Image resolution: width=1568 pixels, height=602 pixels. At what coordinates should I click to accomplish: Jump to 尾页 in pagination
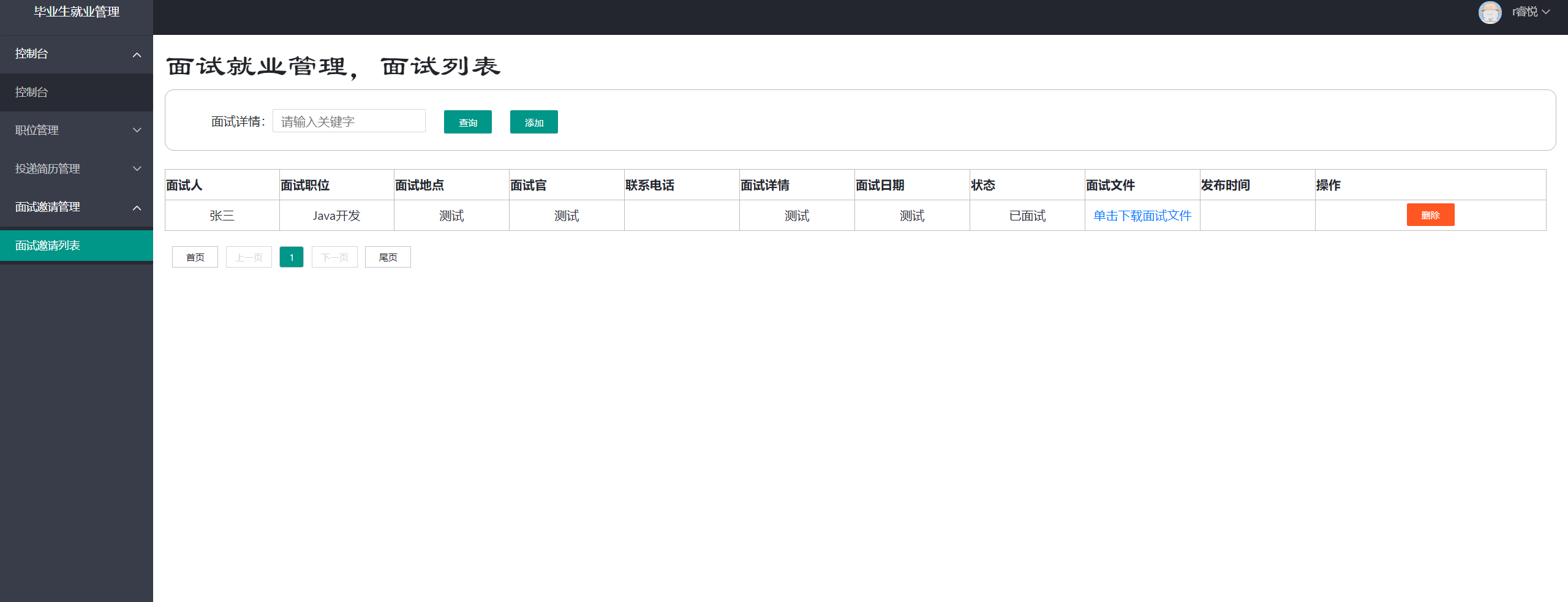tap(388, 257)
